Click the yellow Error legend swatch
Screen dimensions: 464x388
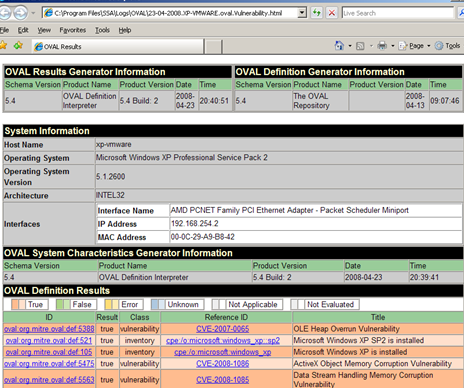111,304
